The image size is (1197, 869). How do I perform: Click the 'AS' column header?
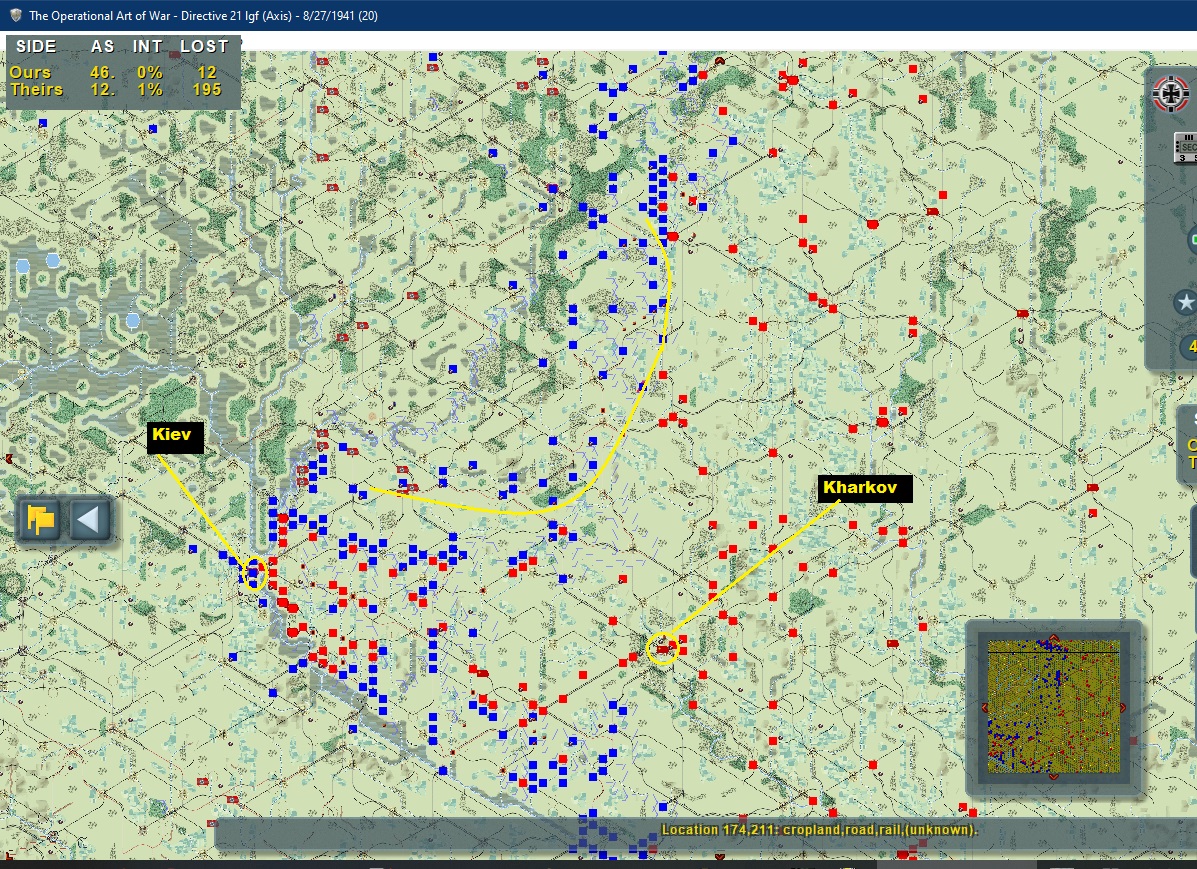coord(102,47)
